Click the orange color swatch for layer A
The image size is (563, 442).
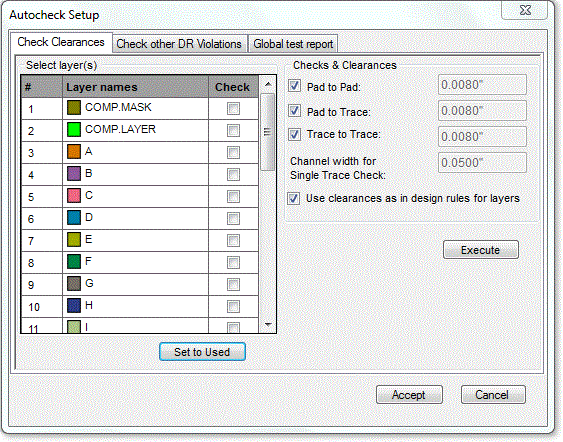[74, 152]
